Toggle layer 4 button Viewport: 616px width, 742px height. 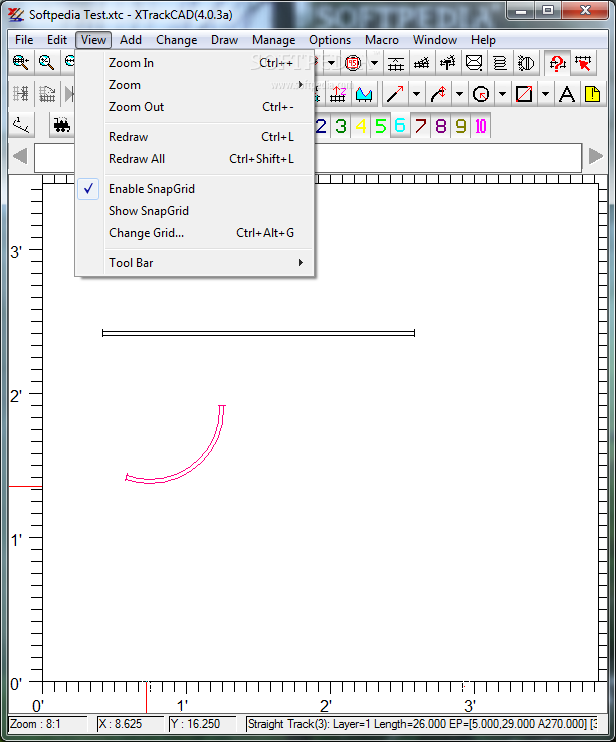click(x=361, y=126)
